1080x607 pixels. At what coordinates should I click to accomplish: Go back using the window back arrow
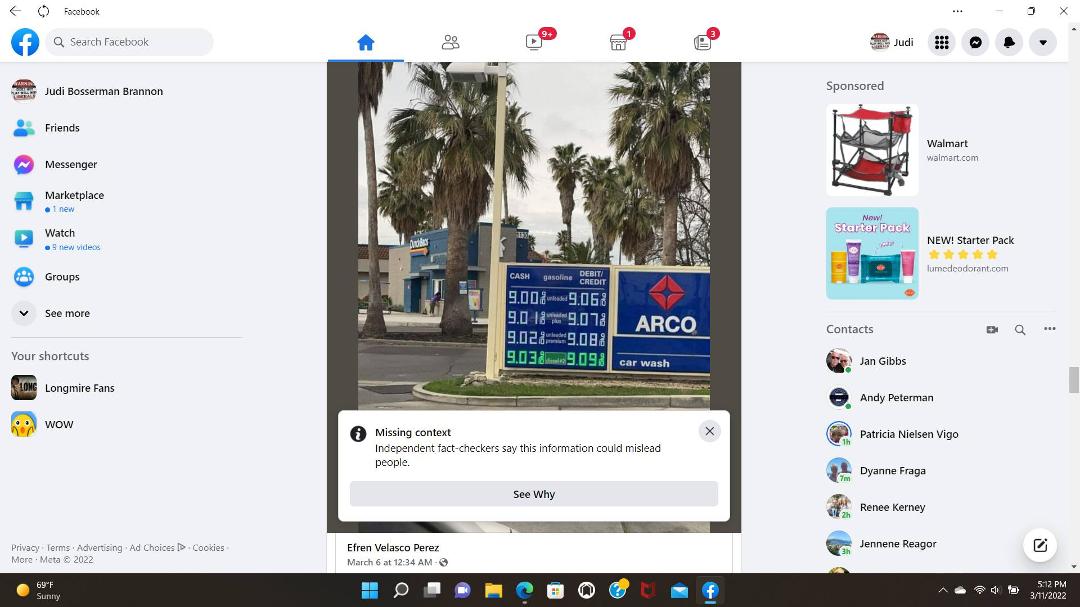(15, 11)
